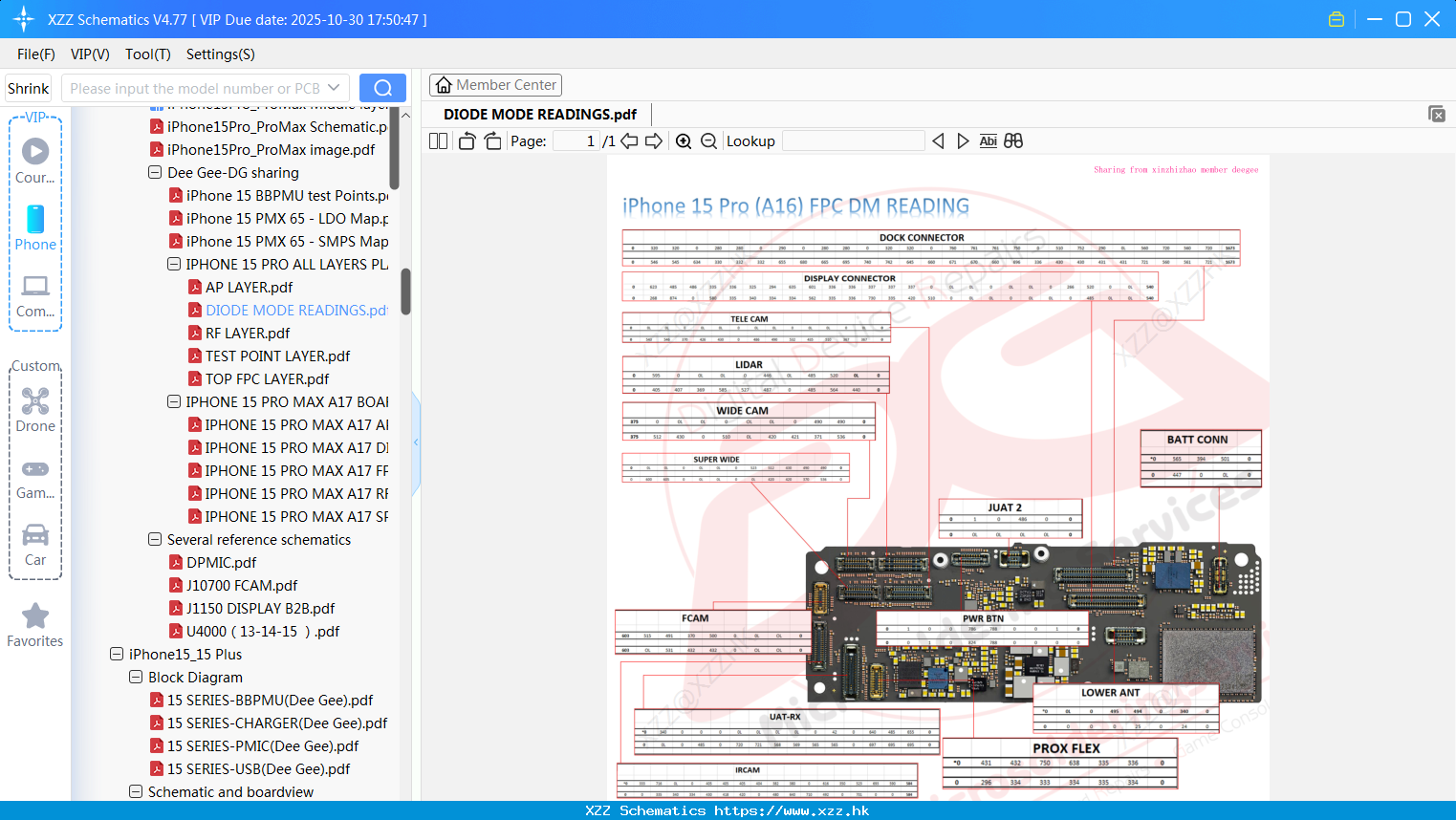Open AP LAYER.pdf in the tree
The image size is (1456, 820).
click(x=249, y=288)
